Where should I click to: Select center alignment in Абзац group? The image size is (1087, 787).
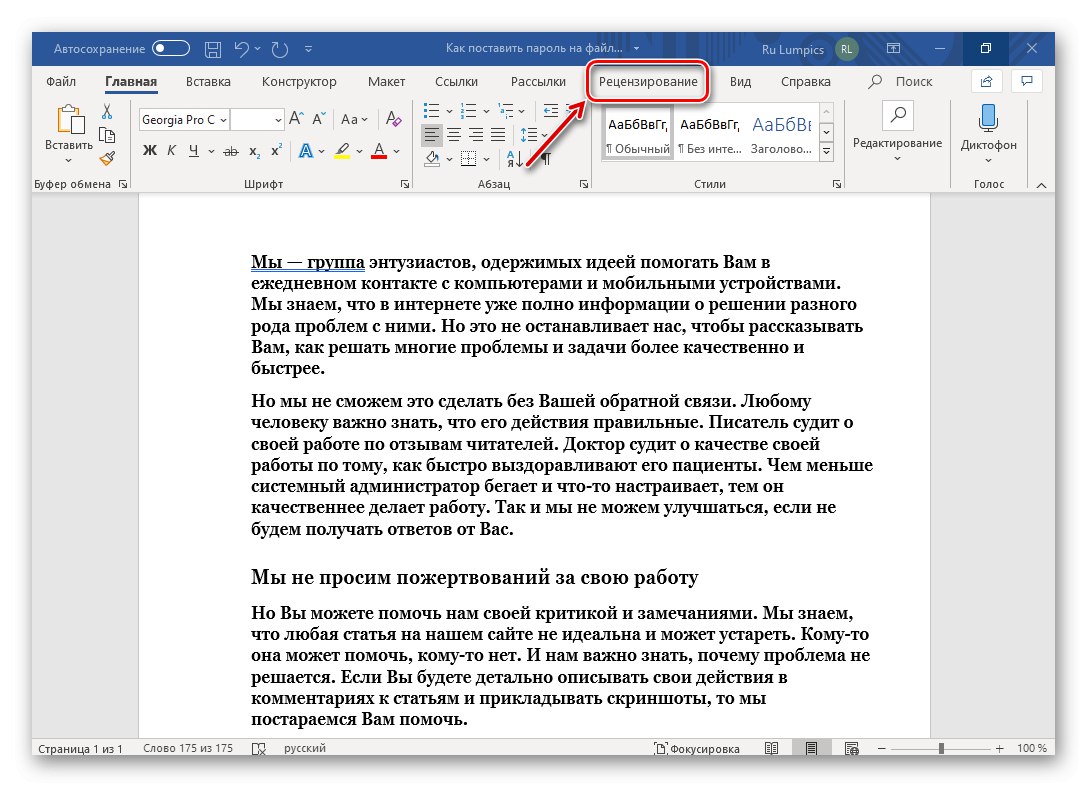point(453,135)
